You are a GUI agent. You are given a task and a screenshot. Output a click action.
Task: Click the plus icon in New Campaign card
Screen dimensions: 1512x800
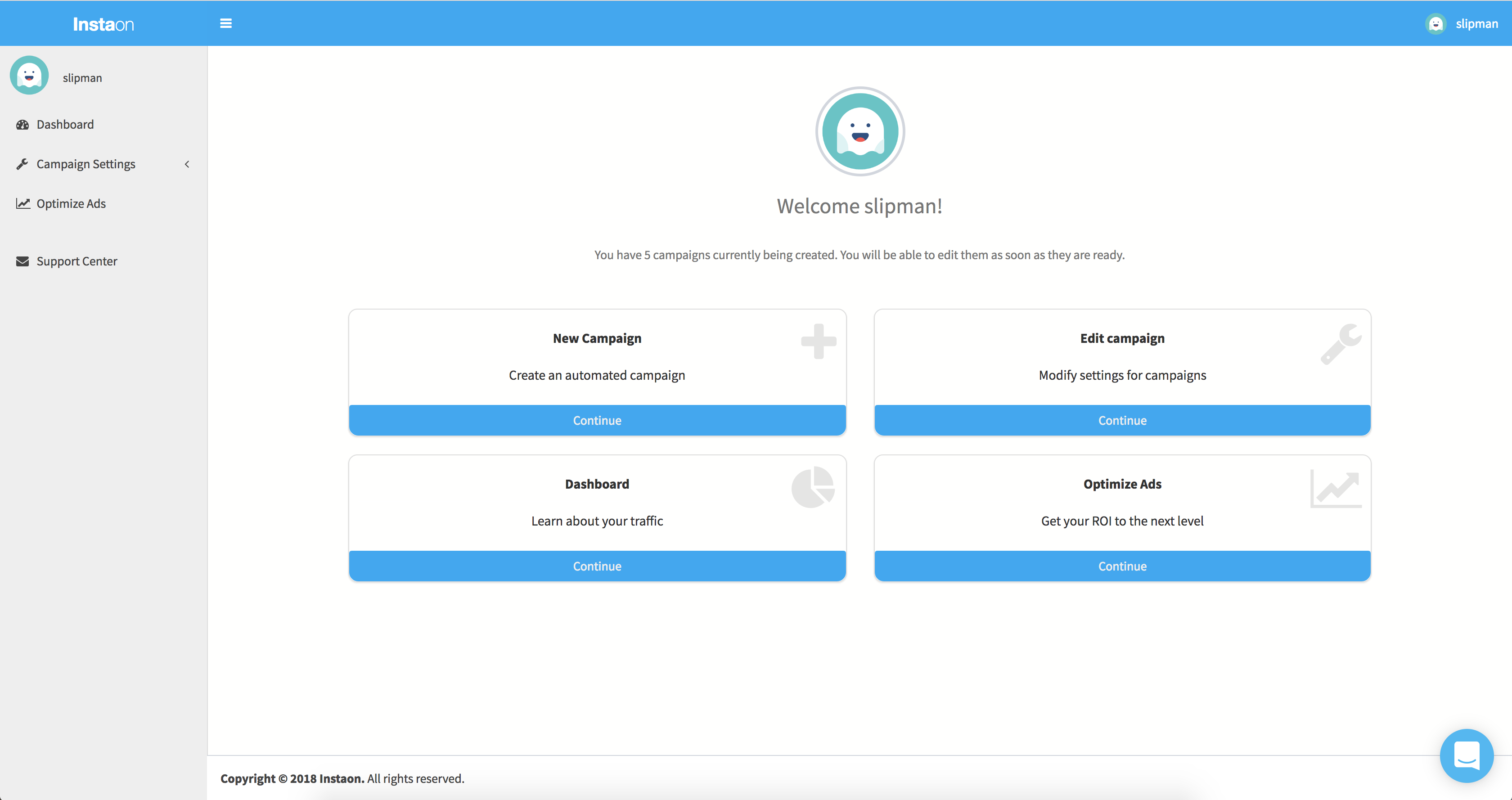[x=818, y=341]
